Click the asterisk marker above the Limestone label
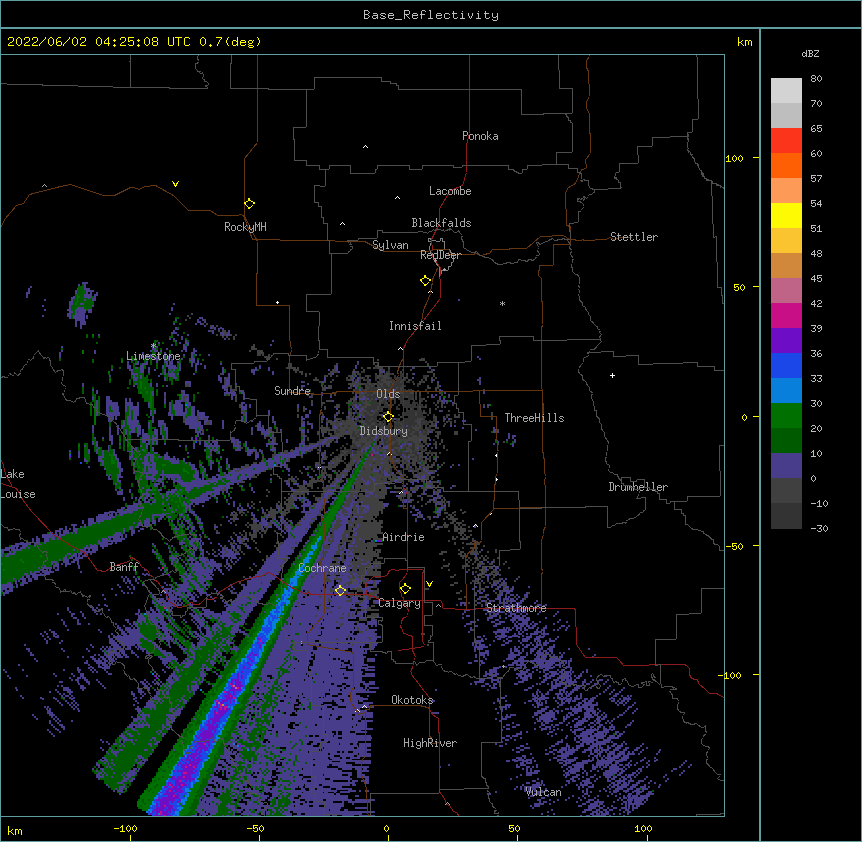The width and height of the screenshot is (862, 842). coord(153,346)
